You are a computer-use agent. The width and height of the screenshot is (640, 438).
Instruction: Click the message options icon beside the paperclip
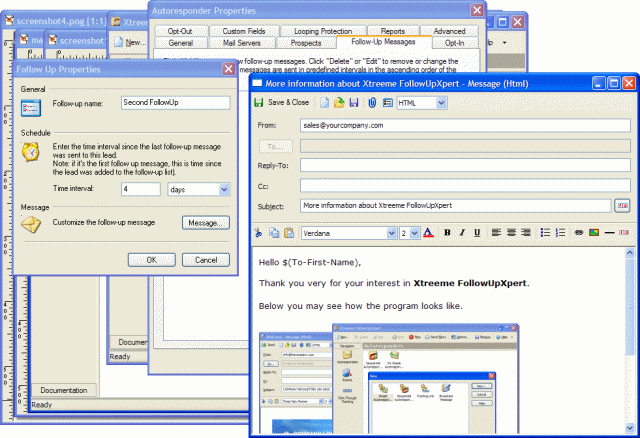tap(387, 102)
